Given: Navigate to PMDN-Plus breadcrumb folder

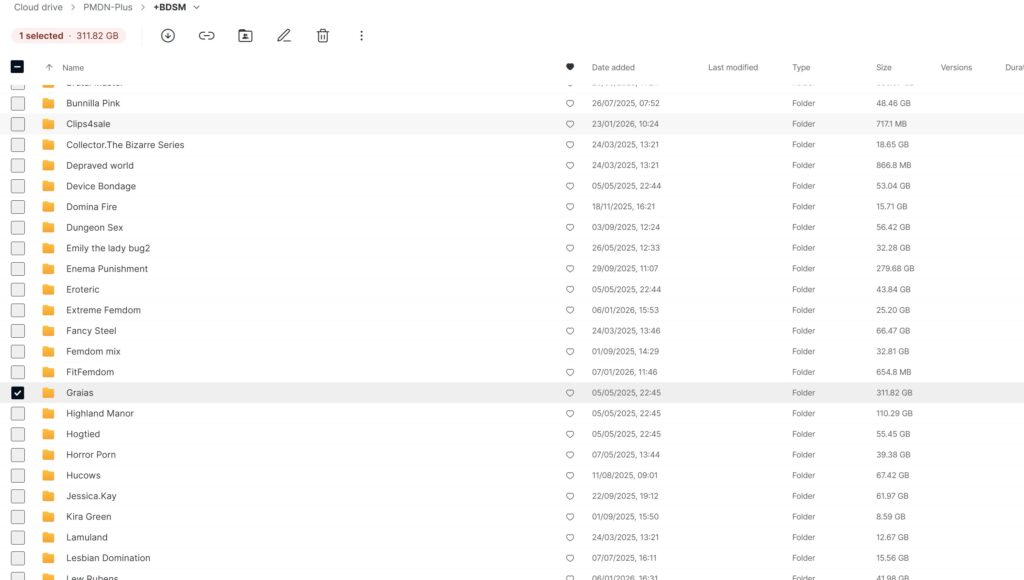Looking at the screenshot, I should 108,7.
